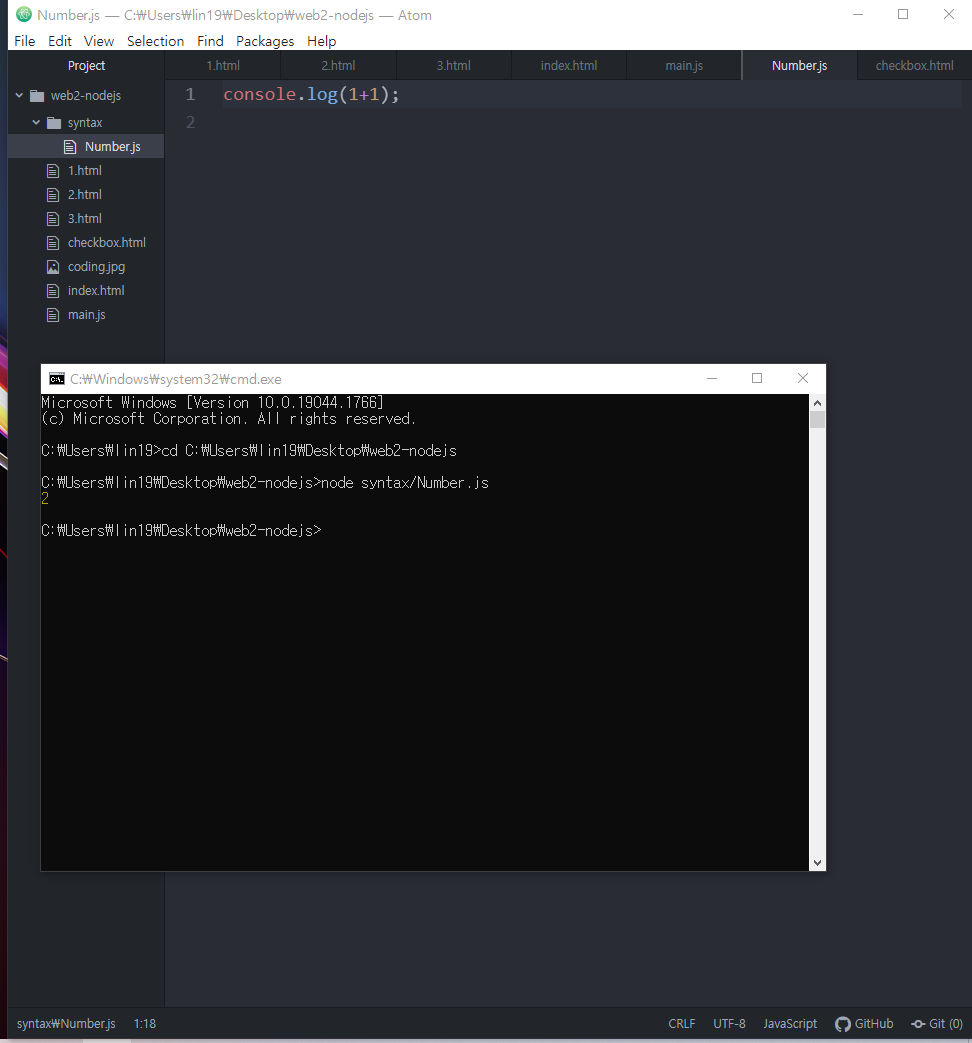Viewport: 972px width, 1043px height.
Task: Click the file icon beside 3.html
Action: [53, 219]
